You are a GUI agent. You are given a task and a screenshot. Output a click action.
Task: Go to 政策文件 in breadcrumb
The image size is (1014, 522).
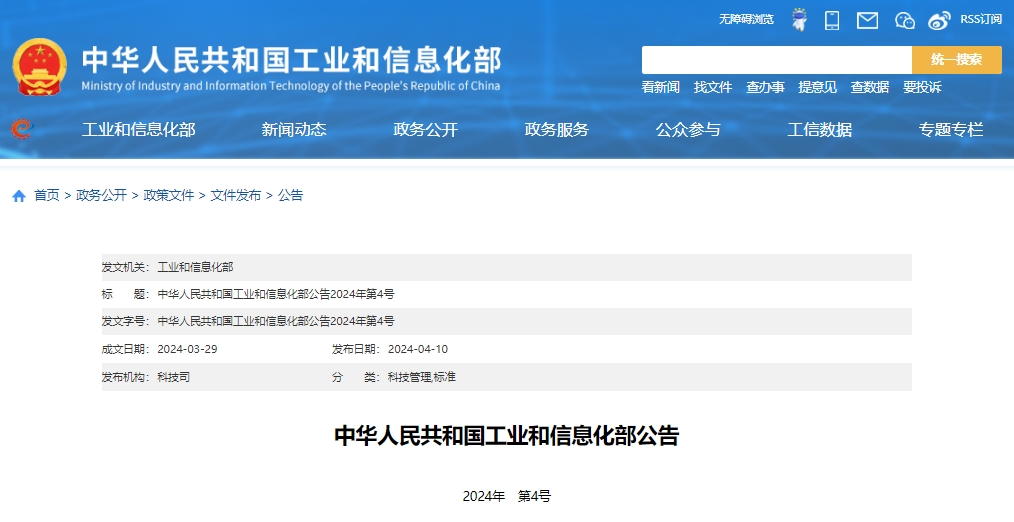pyautogui.click(x=169, y=195)
